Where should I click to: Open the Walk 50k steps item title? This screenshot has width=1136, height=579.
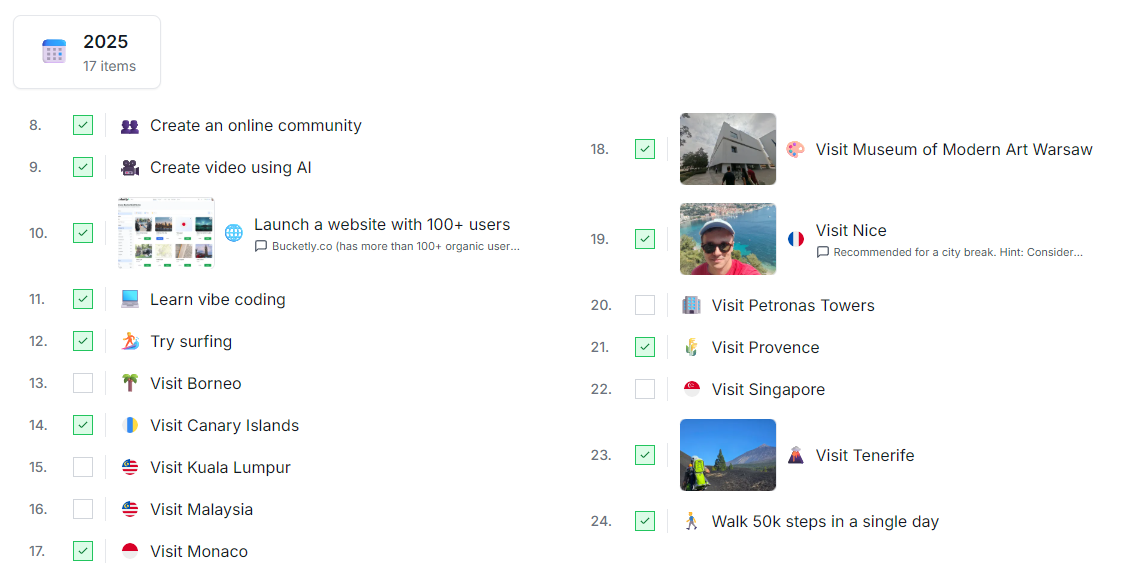pos(824,521)
